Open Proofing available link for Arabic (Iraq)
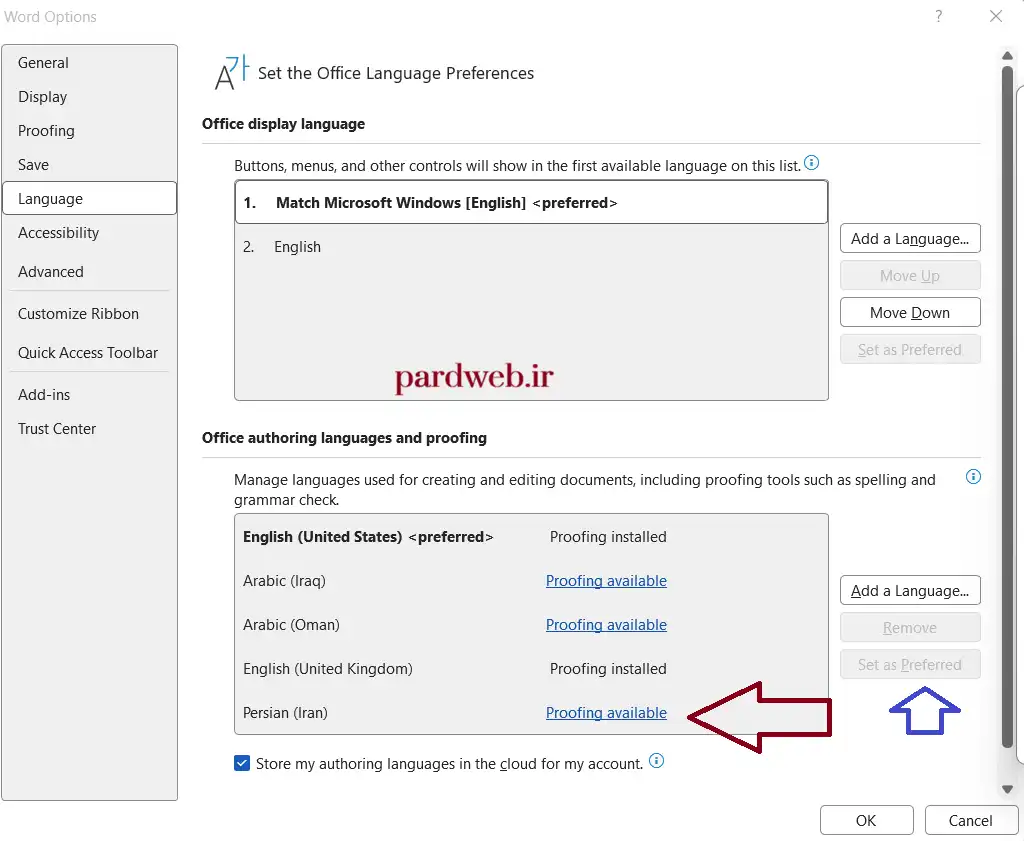This screenshot has width=1024, height=841. click(x=606, y=580)
